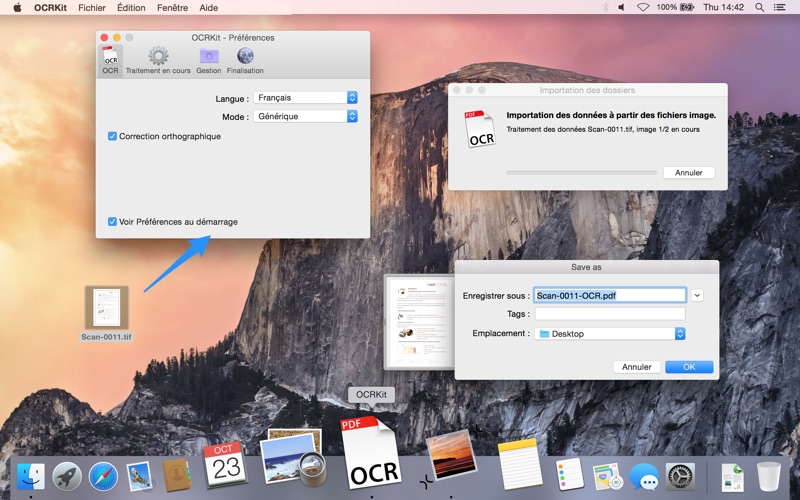Expand the Langue dropdown set to Français
The image size is (800, 500).
click(x=305, y=97)
